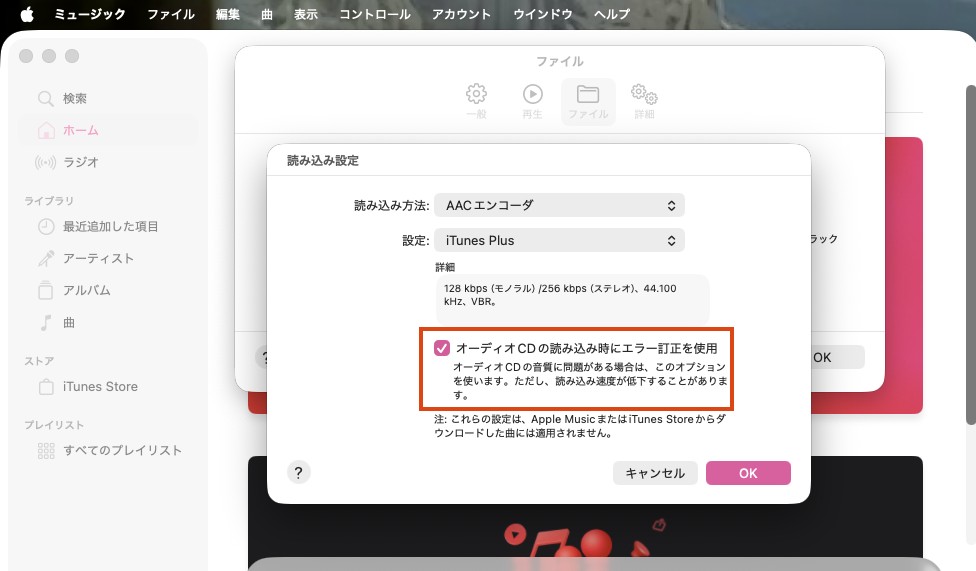Screen dimensions: 976x571
Task: Open the ミュージック menu
Action: coord(90,14)
